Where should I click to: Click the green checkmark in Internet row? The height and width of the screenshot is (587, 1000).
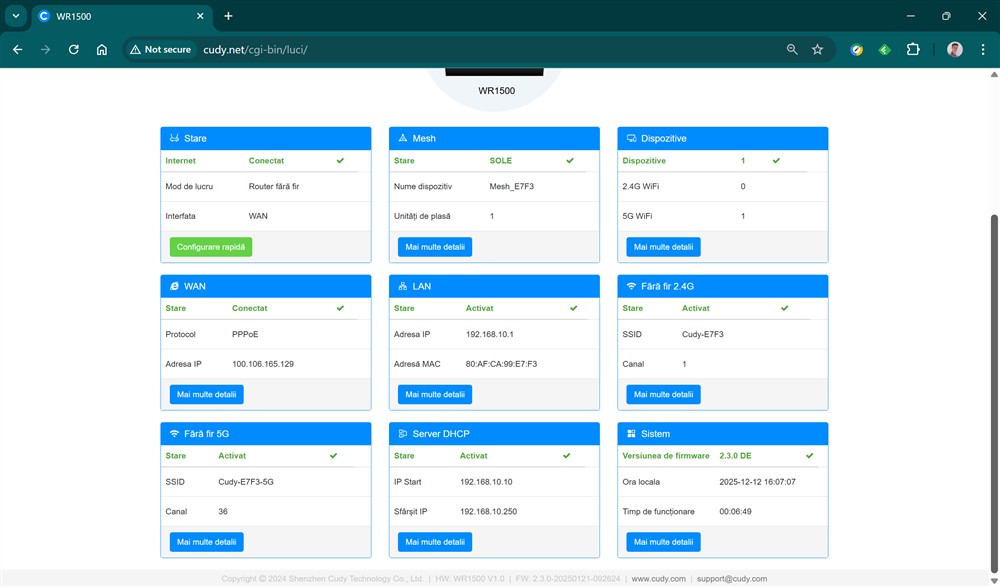pos(340,160)
